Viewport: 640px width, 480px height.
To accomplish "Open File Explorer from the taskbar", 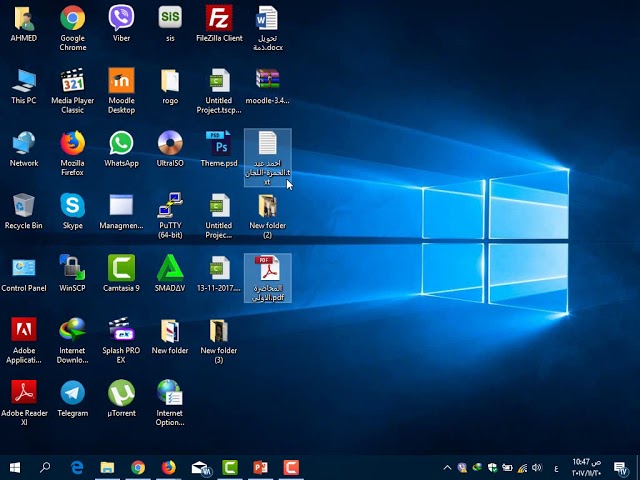I will click(107, 467).
